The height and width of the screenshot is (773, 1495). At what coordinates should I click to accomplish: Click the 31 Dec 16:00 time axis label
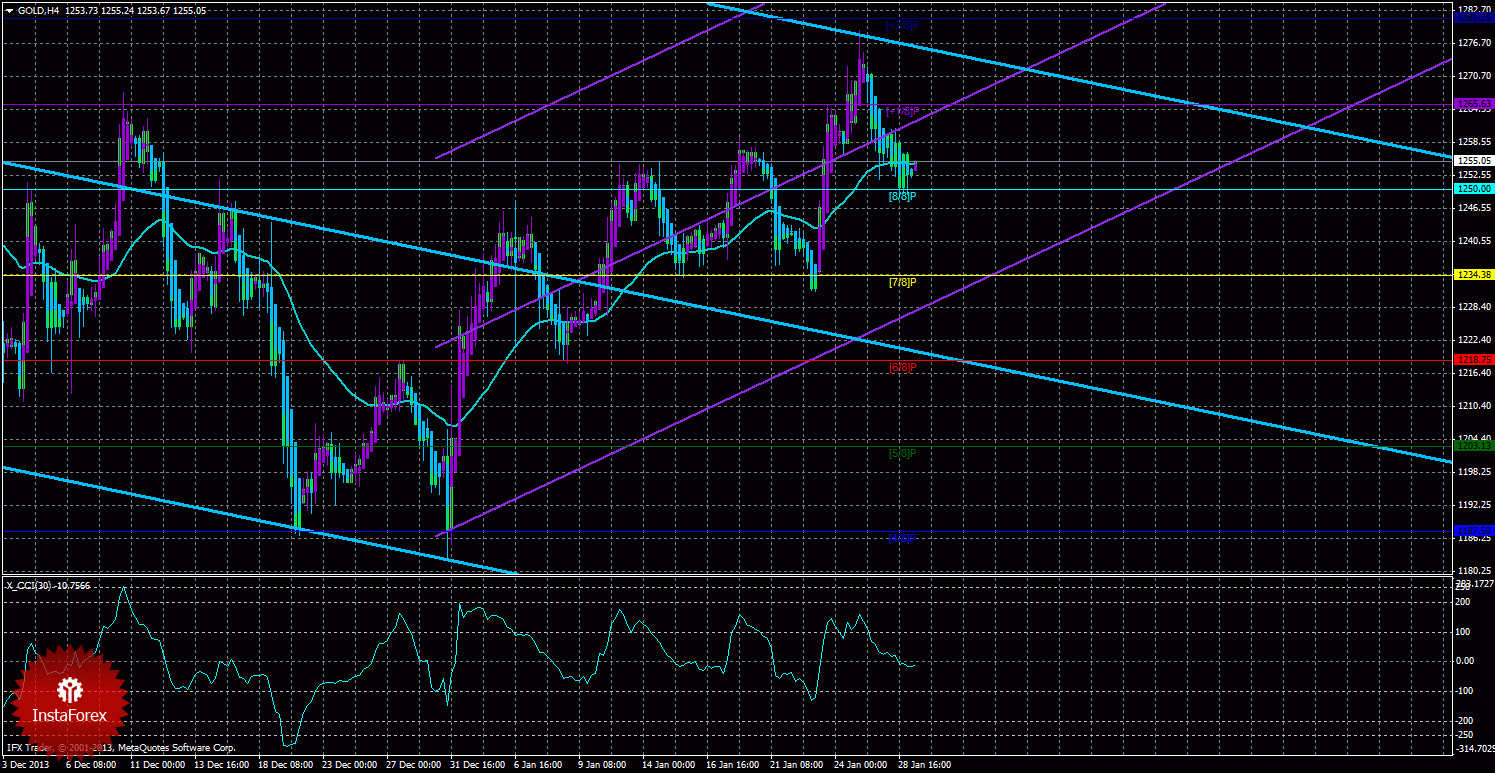pos(478,765)
